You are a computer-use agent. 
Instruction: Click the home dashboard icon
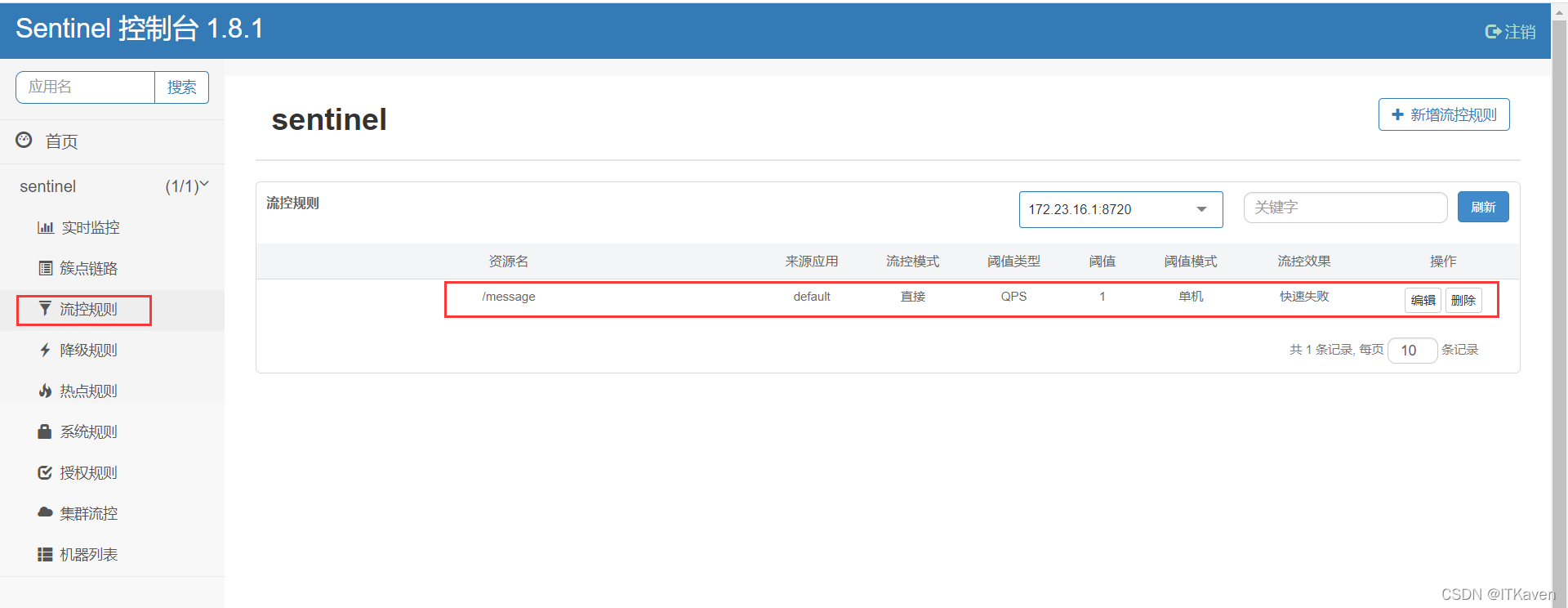tap(24, 140)
